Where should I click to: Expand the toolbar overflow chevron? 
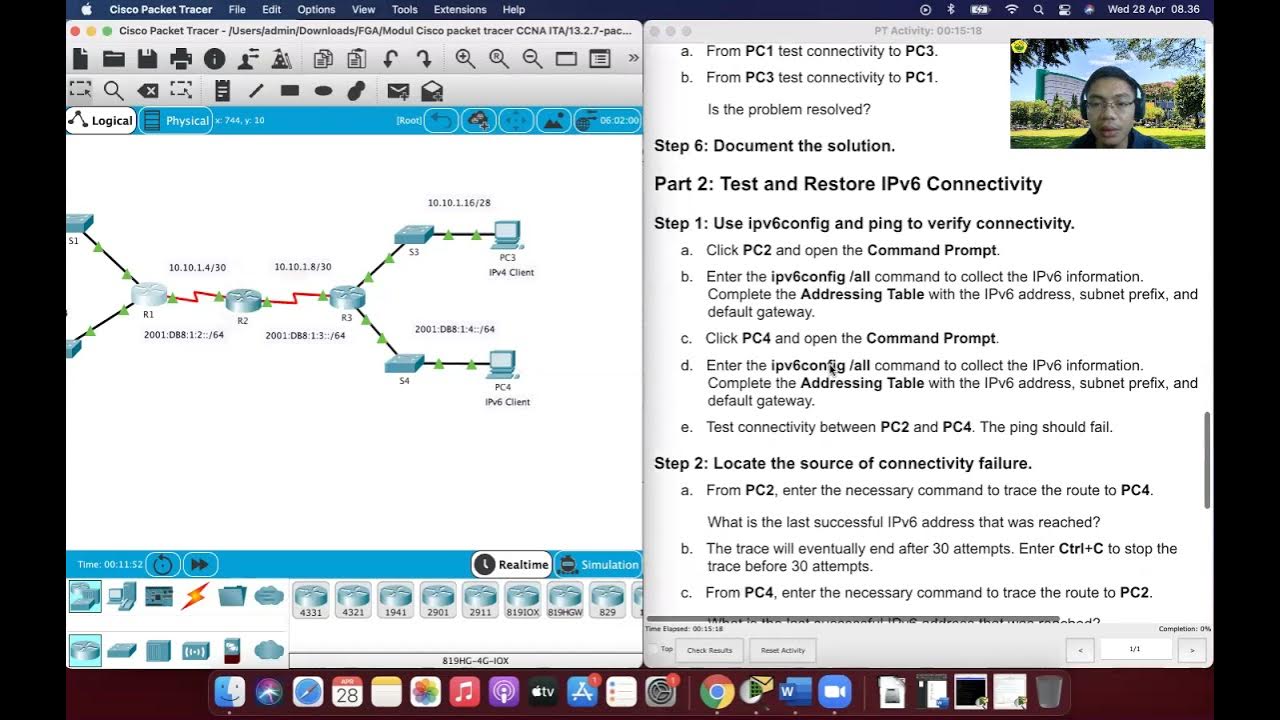(x=633, y=58)
